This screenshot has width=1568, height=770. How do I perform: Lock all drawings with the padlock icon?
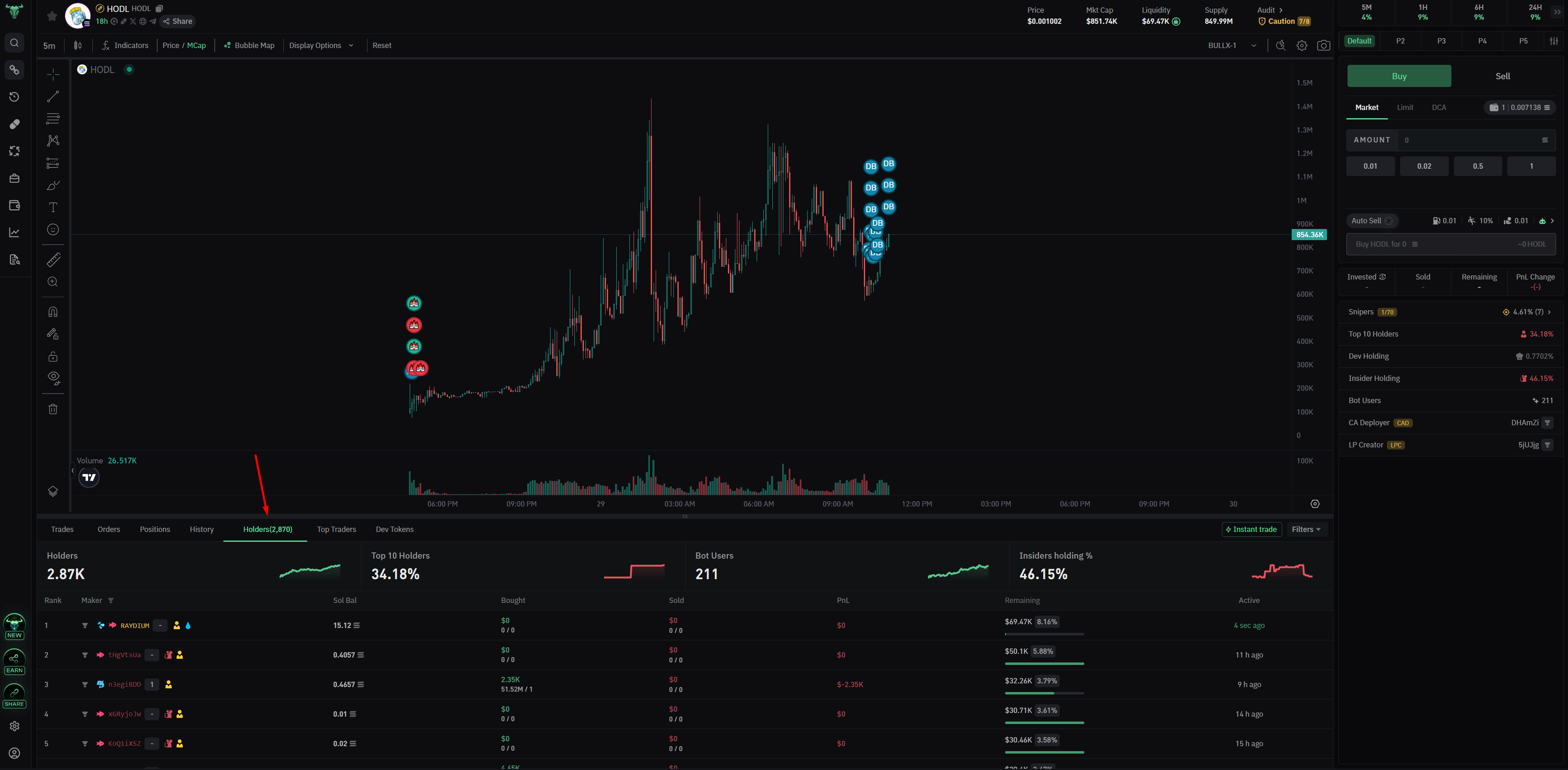click(53, 356)
